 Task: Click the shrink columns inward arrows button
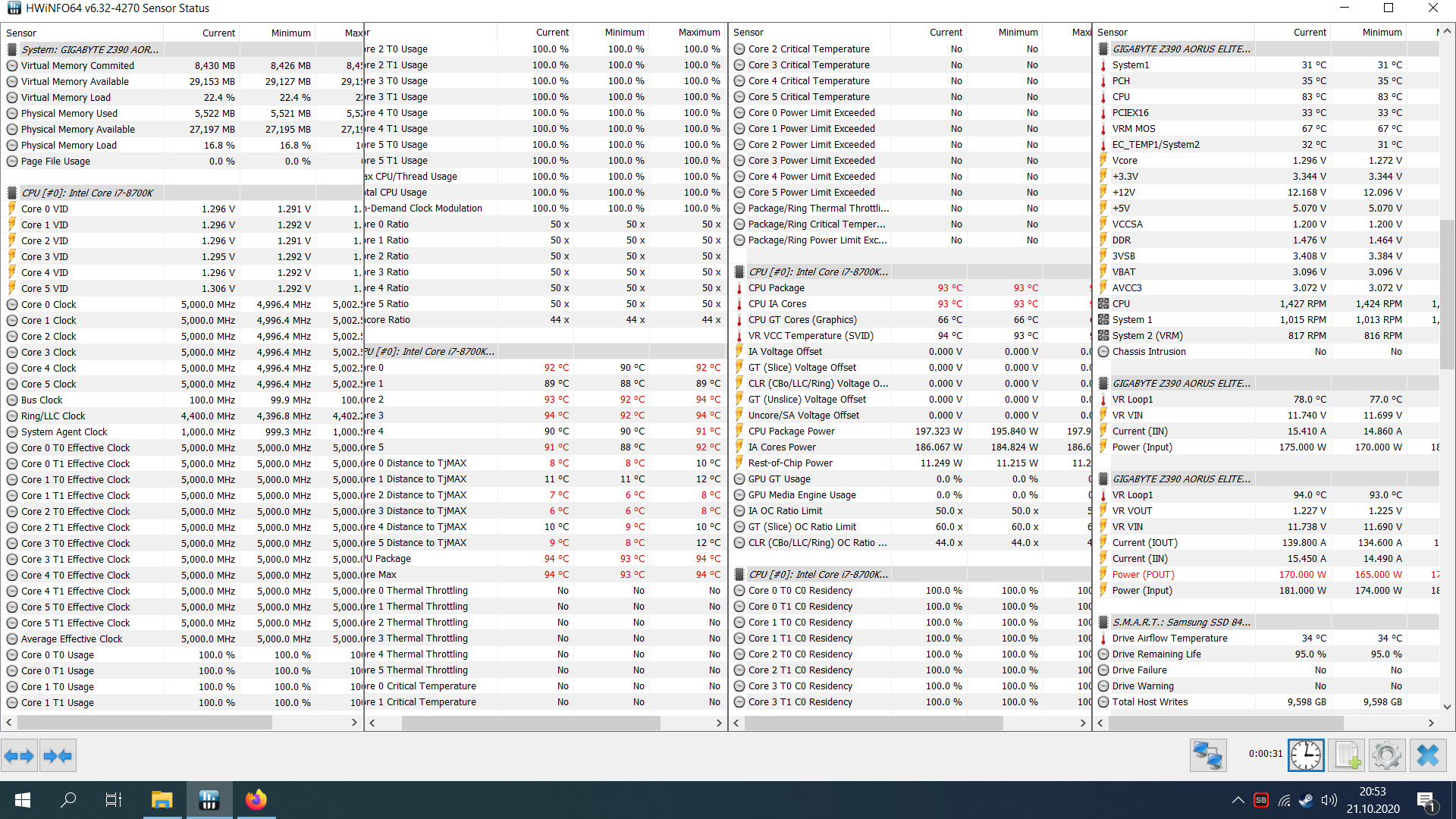tap(58, 755)
